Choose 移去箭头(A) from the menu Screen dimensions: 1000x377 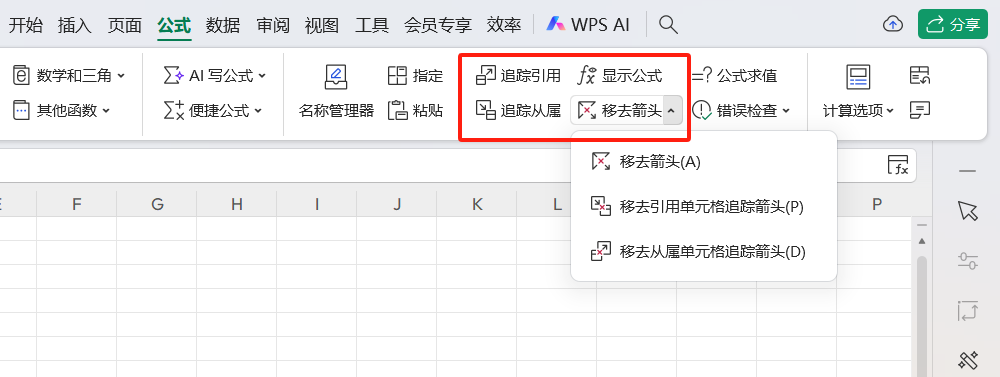703,162
